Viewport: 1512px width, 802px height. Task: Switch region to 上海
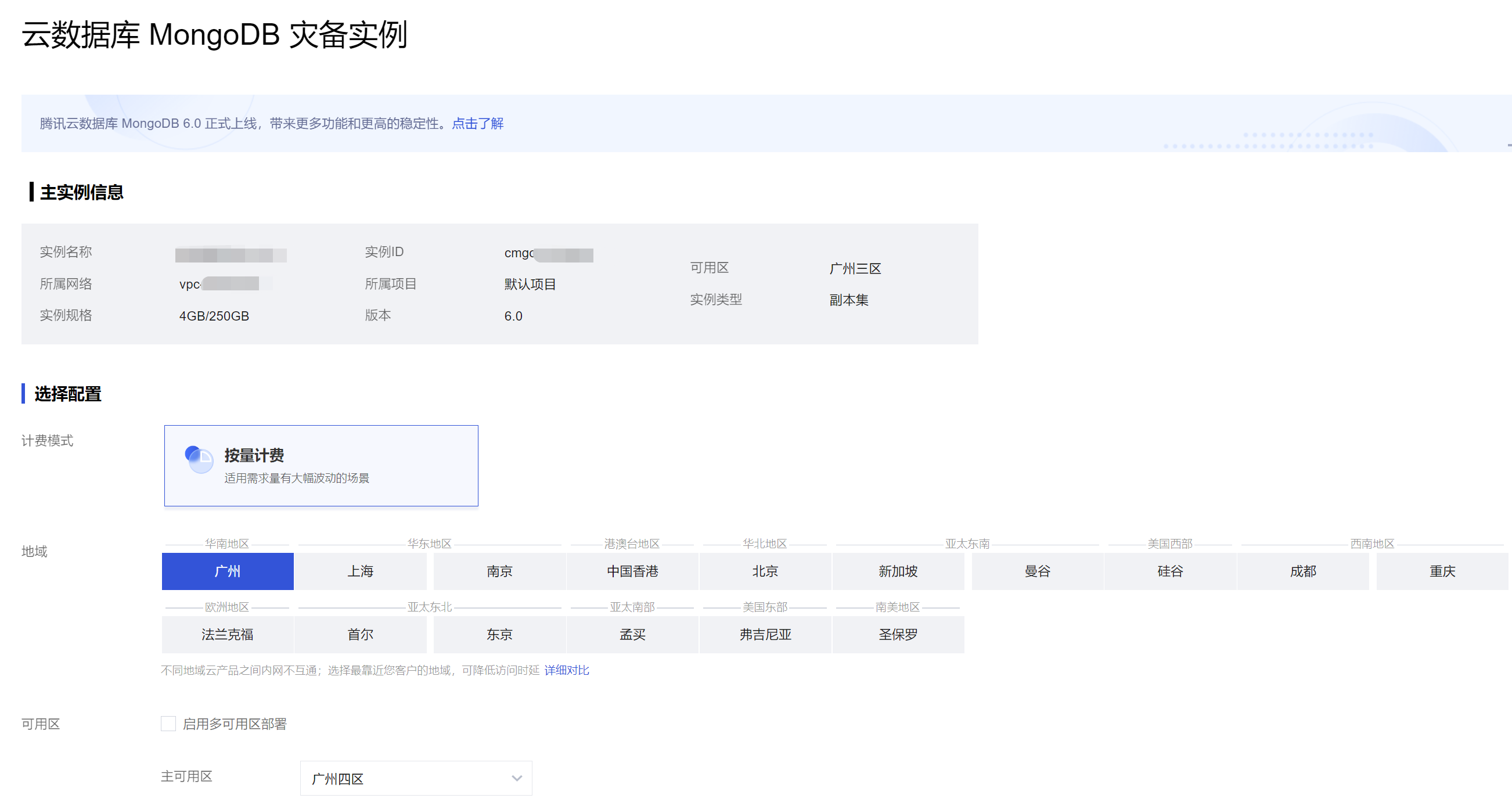(360, 571)
